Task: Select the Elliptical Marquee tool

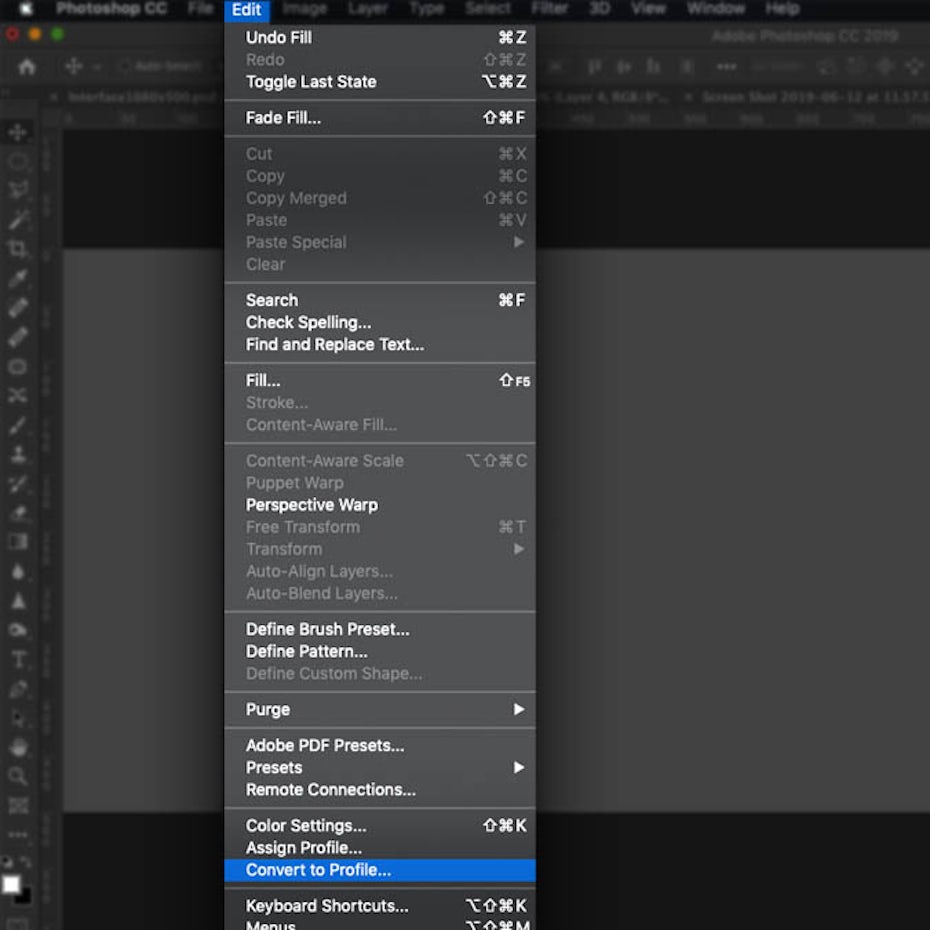Action: coord(18,161)
